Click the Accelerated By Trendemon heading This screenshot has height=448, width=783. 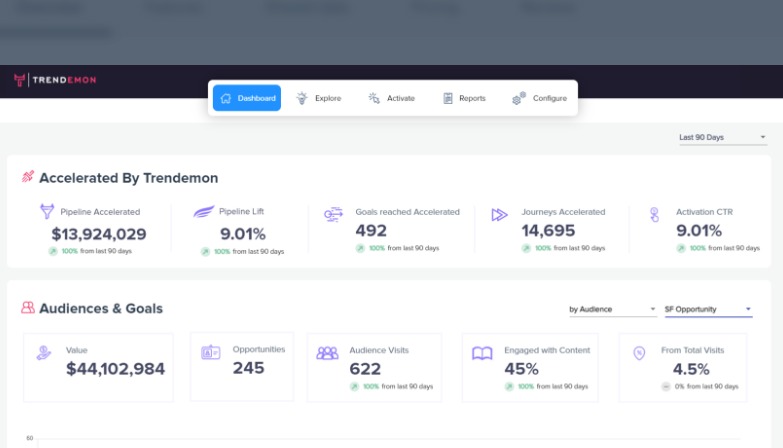(128, 178)
